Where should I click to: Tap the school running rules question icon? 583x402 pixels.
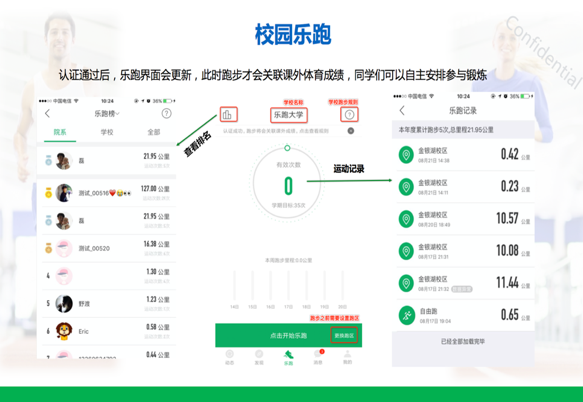(x=349, y=115)
